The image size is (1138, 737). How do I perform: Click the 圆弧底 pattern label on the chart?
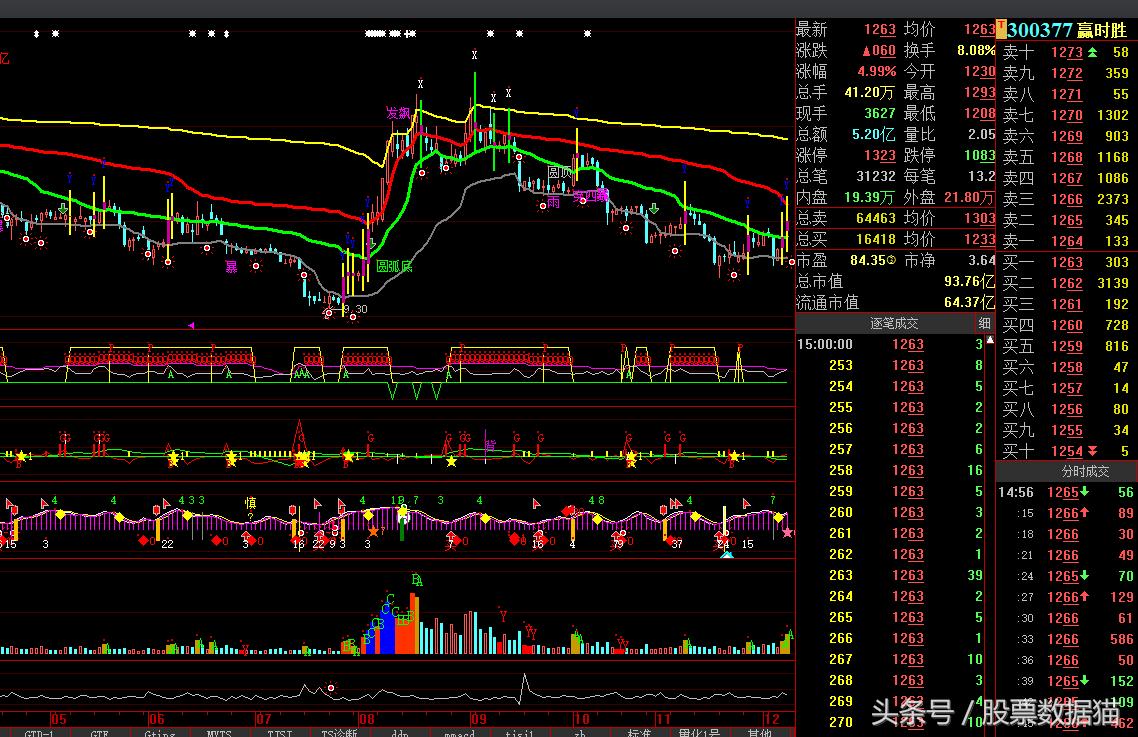click(x=393, y=266)
